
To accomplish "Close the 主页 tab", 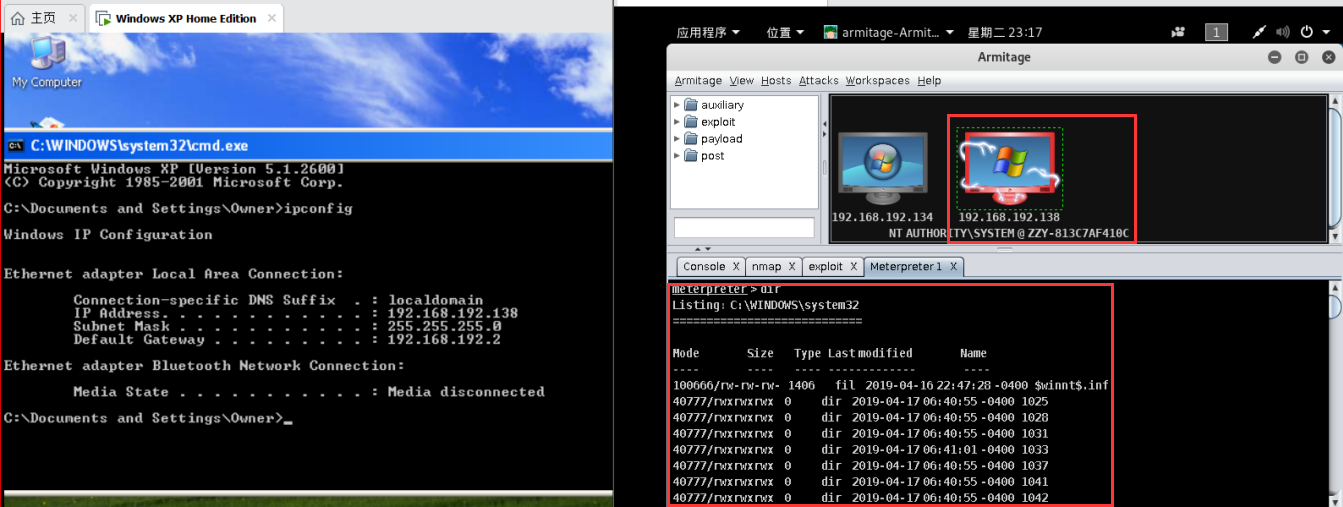I will pos(73,18).
